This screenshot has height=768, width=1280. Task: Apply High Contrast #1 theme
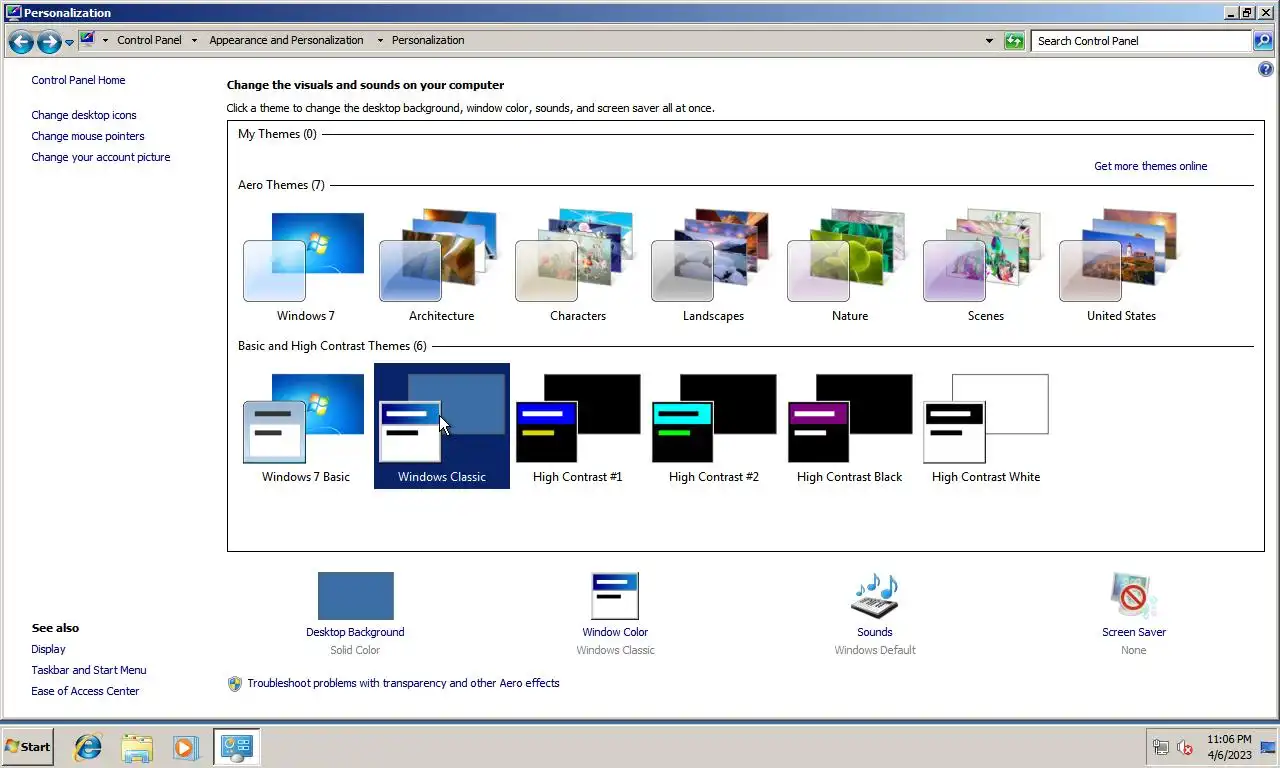[577, 427]
